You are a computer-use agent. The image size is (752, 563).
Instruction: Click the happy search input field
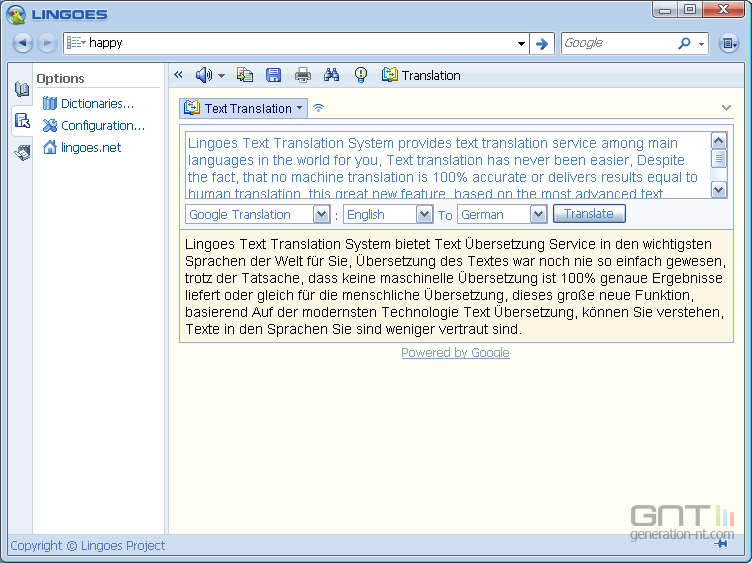click(x=302, y=43)
